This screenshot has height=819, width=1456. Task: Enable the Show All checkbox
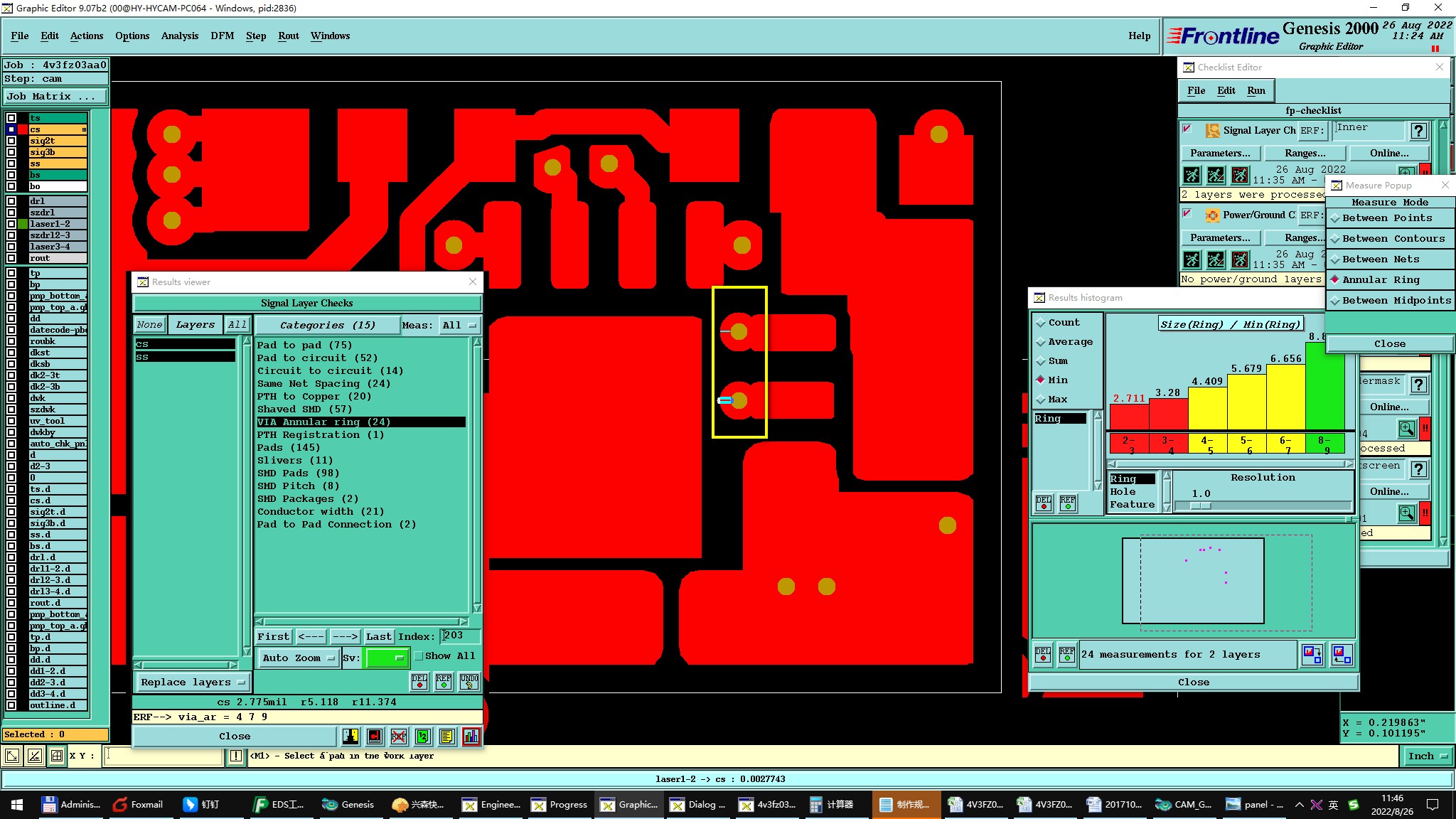tap(419, 656)
